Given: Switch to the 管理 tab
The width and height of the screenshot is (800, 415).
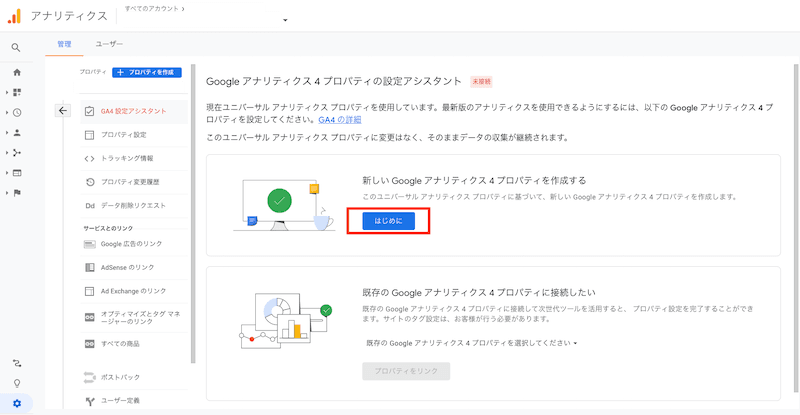Looking at the screenshot, I should tap(64, 44).
